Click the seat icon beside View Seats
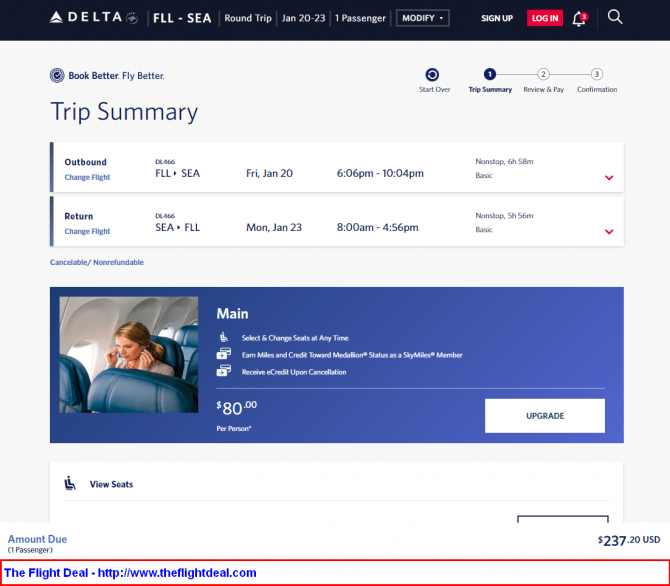 click(x=70, y=483)
